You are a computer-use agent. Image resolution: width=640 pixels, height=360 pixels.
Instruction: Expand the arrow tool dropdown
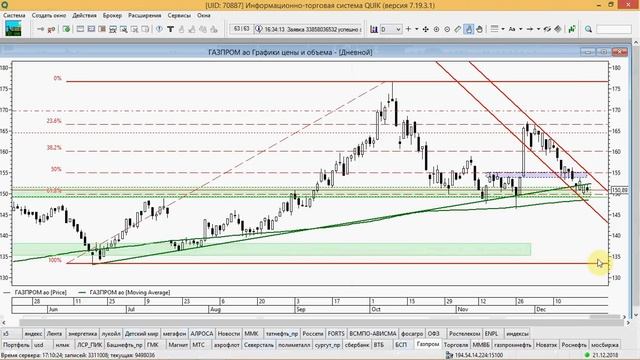pyautogui.click(x=538, y=29)
